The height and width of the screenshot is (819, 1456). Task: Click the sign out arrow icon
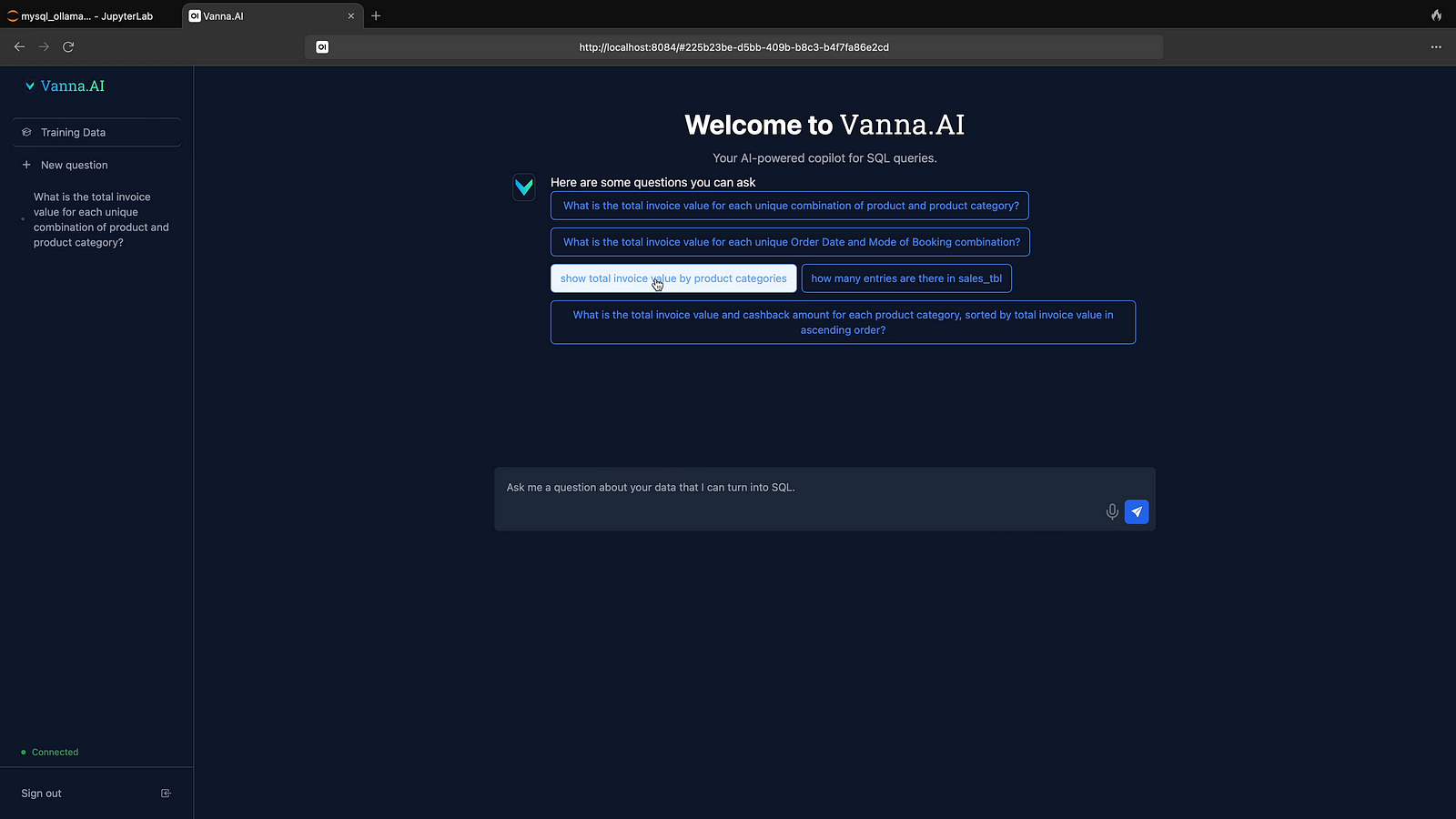[x=166, y=794]
